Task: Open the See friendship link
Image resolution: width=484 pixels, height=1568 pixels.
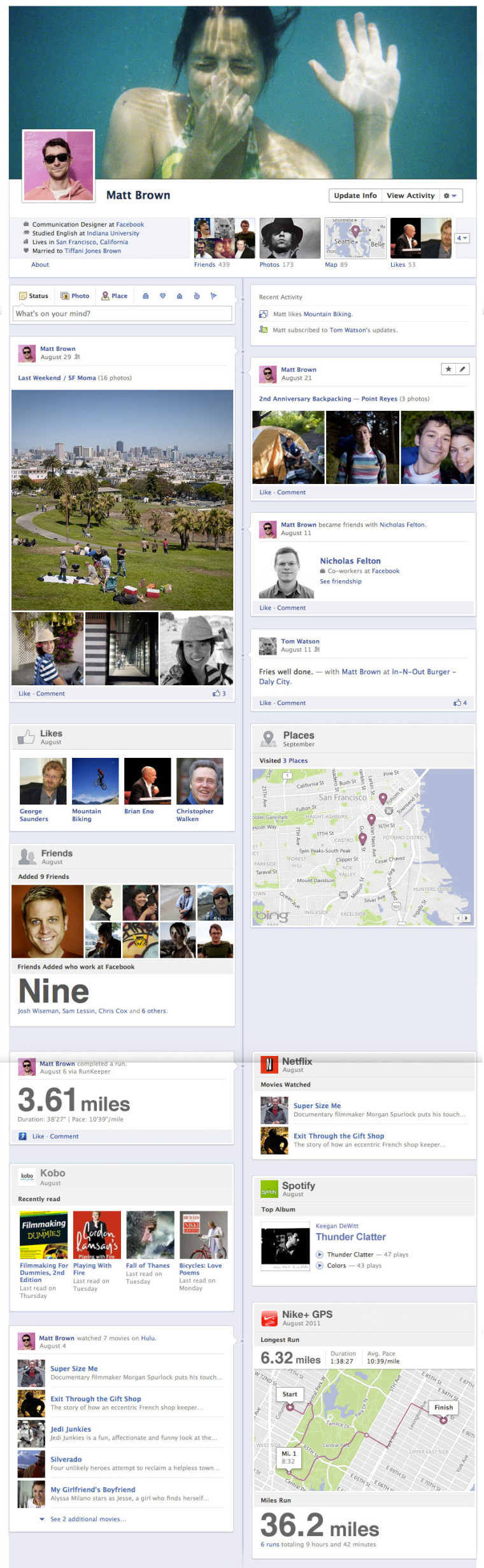Action: [341, 581]
